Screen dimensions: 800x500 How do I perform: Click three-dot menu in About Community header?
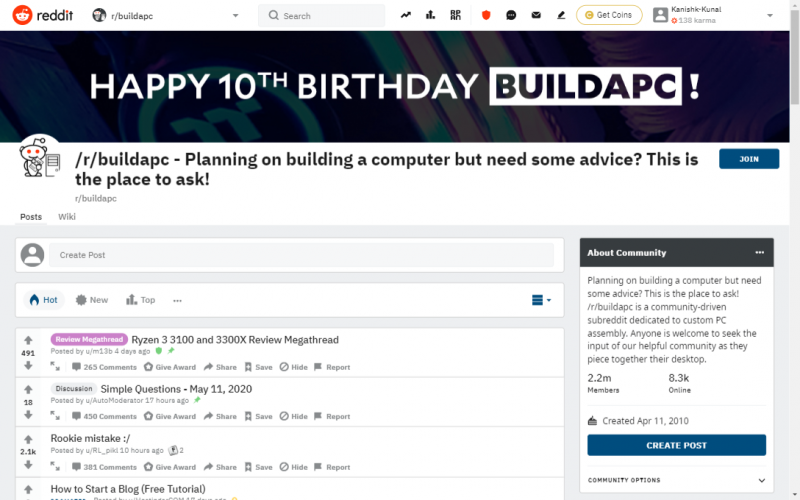point(759,253)
